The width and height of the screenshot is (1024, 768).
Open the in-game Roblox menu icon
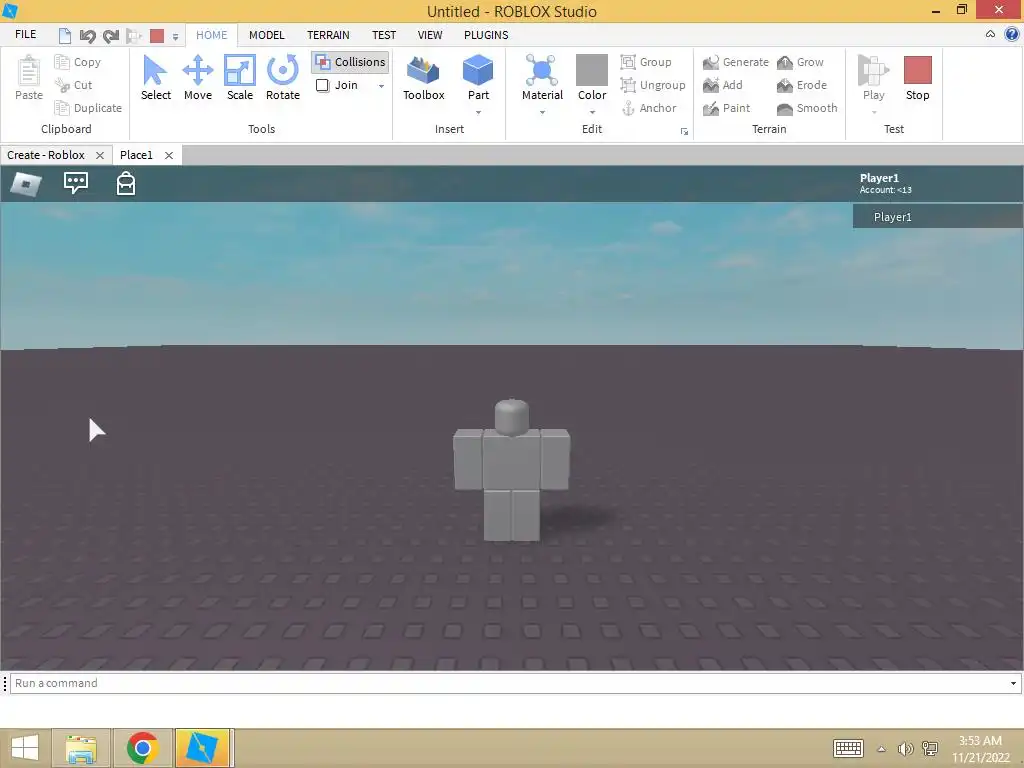click(x=26, y=184)
